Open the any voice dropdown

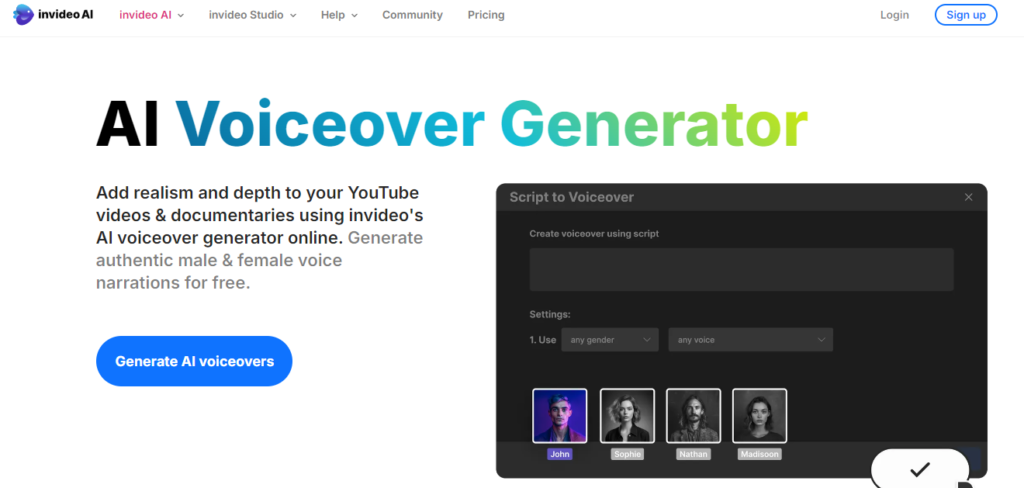[x=750, y=340]
